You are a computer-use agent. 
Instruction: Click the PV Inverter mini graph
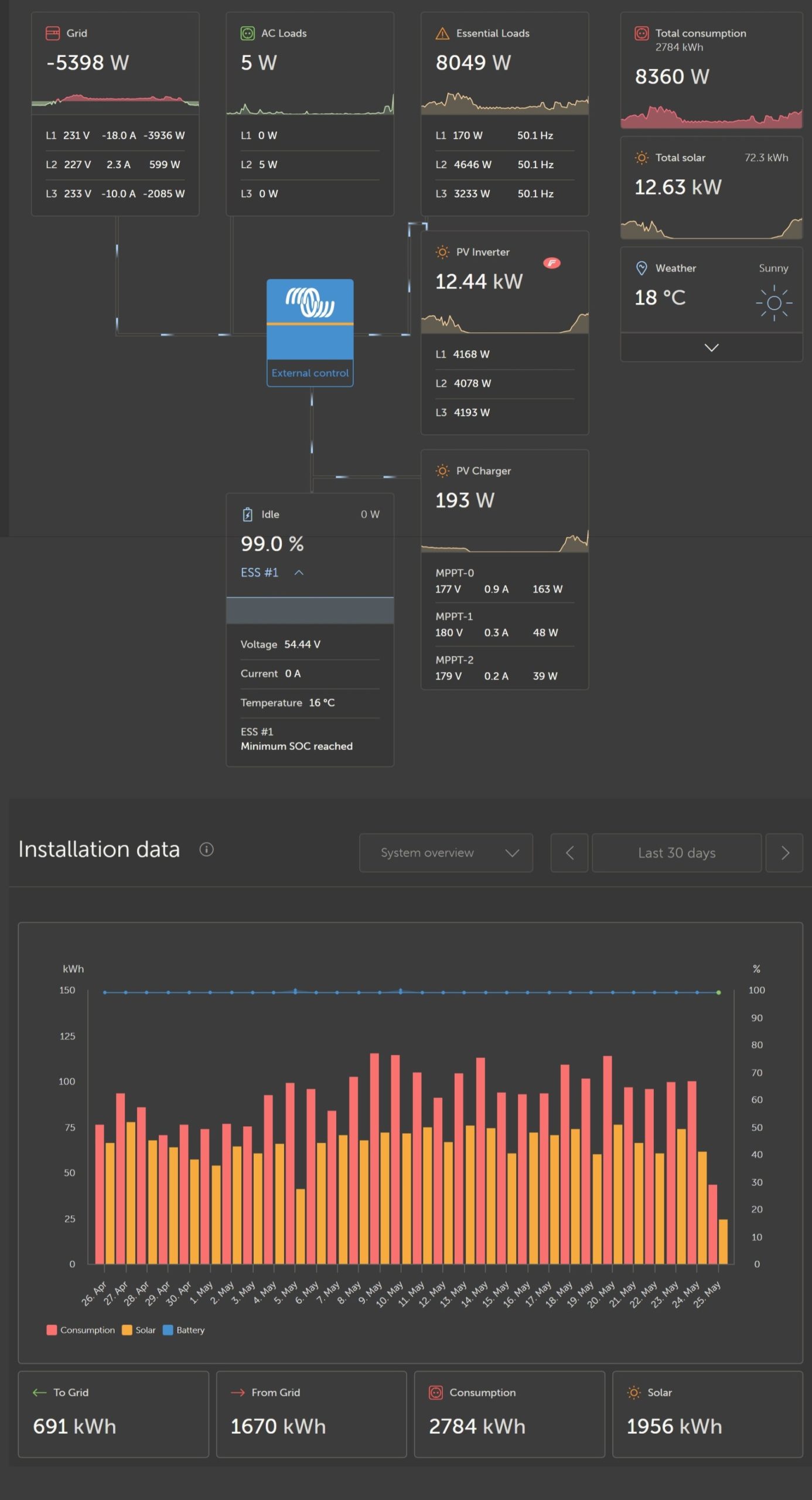coord(504,323)
